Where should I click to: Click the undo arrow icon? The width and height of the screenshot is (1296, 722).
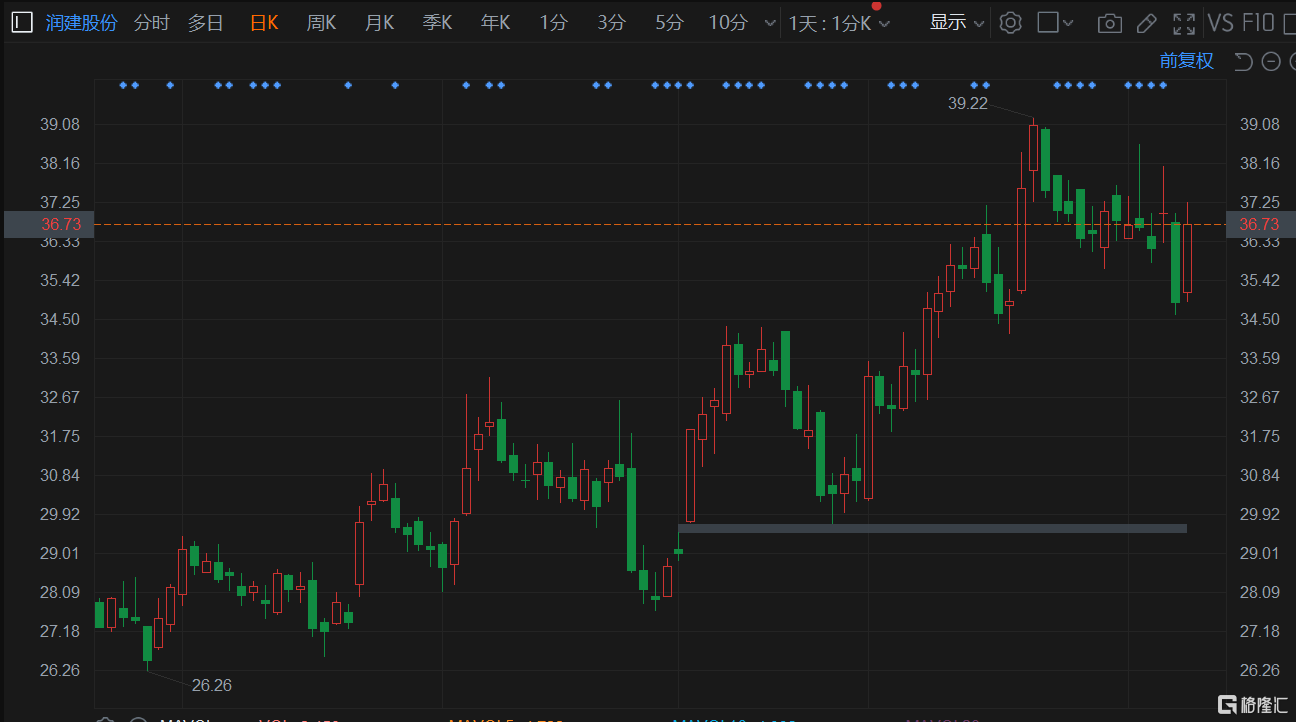(1243, 62)
